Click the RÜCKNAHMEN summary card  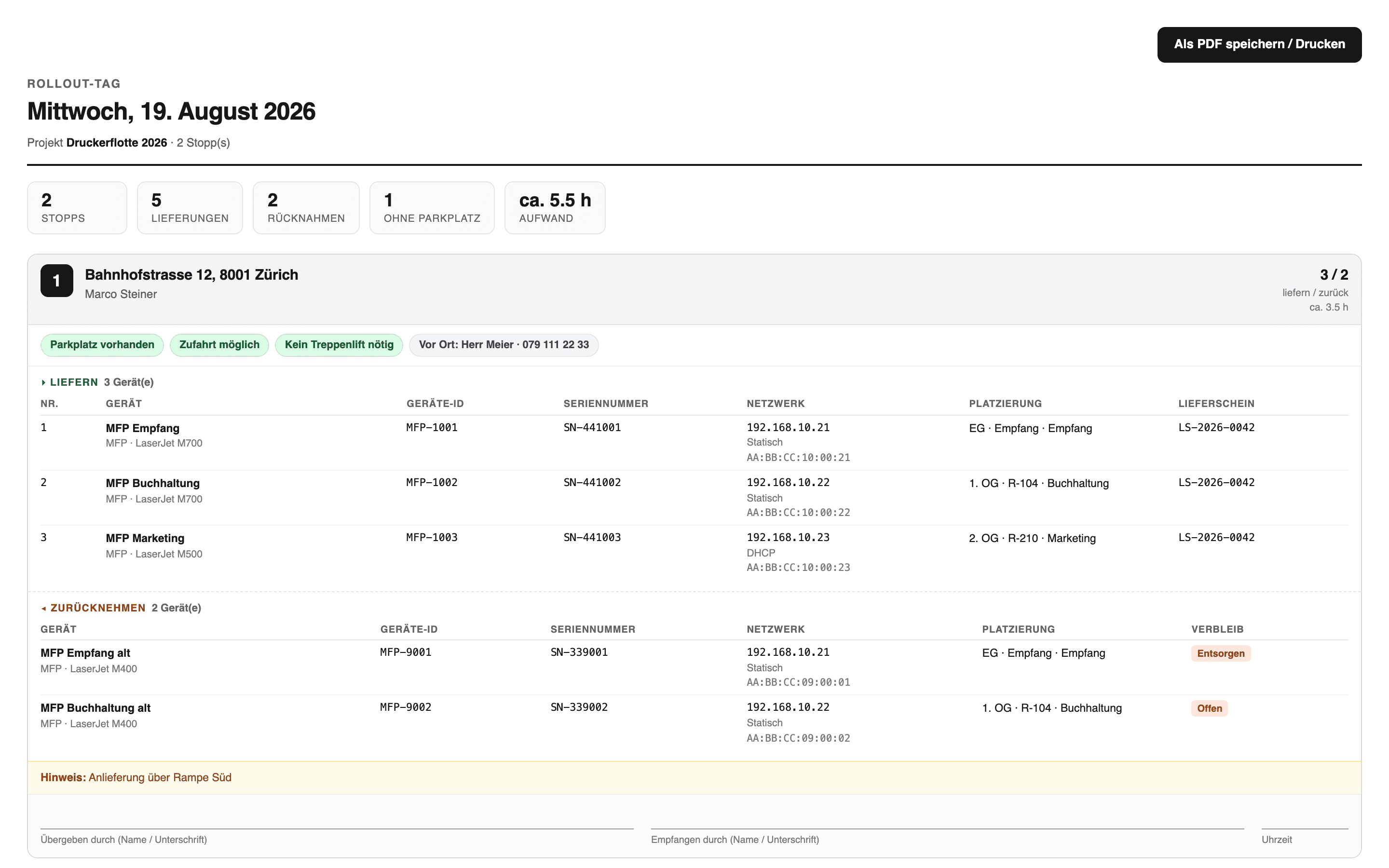(x=306, y=208)
